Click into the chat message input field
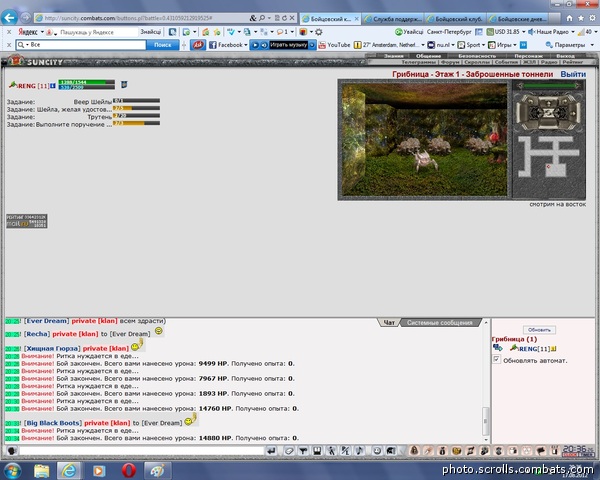The width and height of the screenshot is (600, 480). (142, 451)
